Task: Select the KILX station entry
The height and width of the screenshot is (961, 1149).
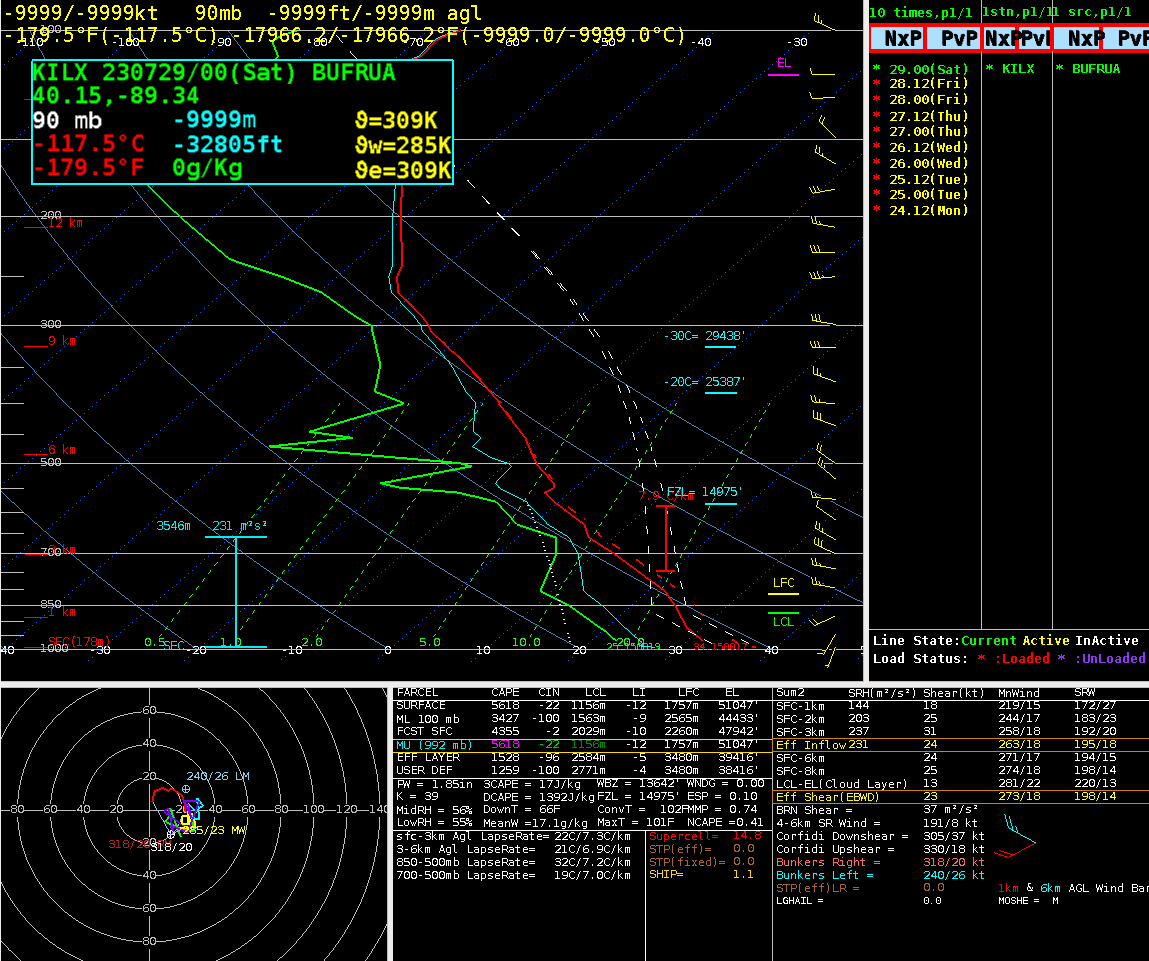Action: click(x=1018, y=69)
